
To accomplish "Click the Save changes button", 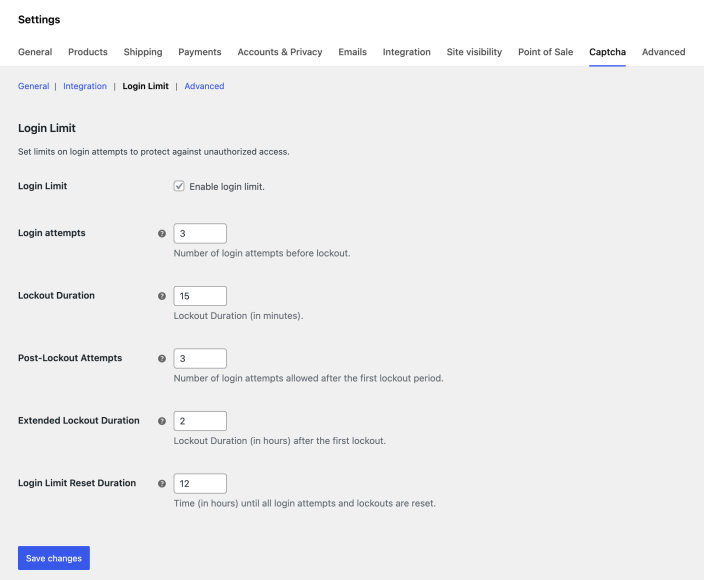I will point(54,558).
